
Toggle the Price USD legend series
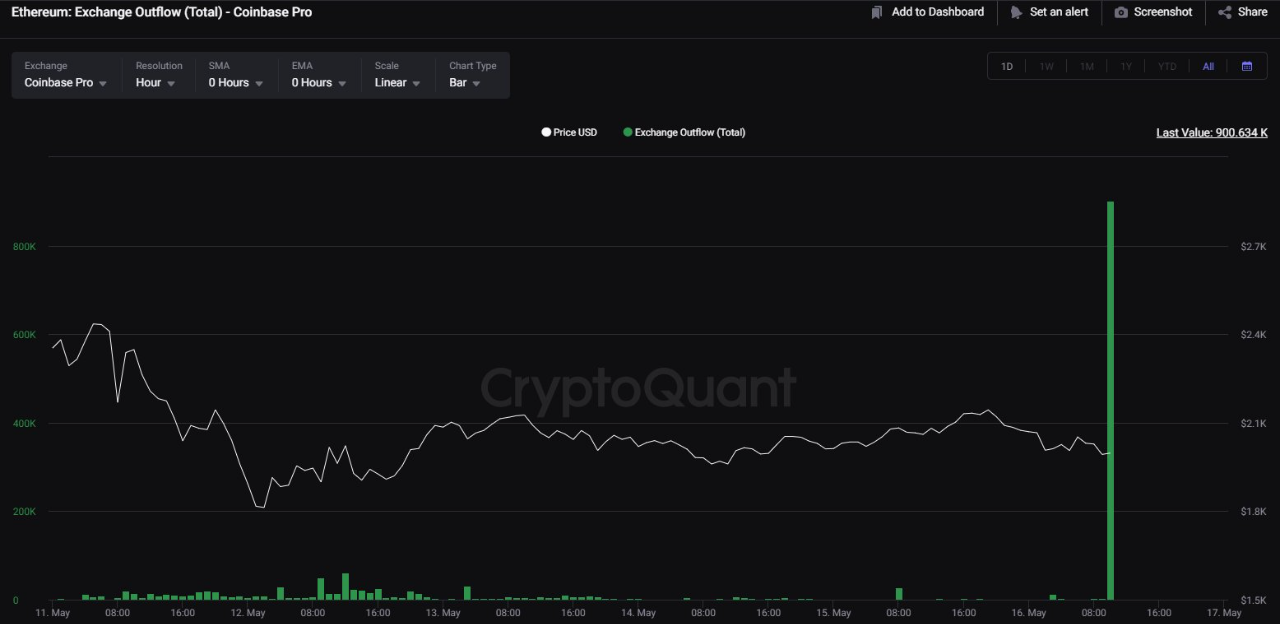click(x=569, y=132)
